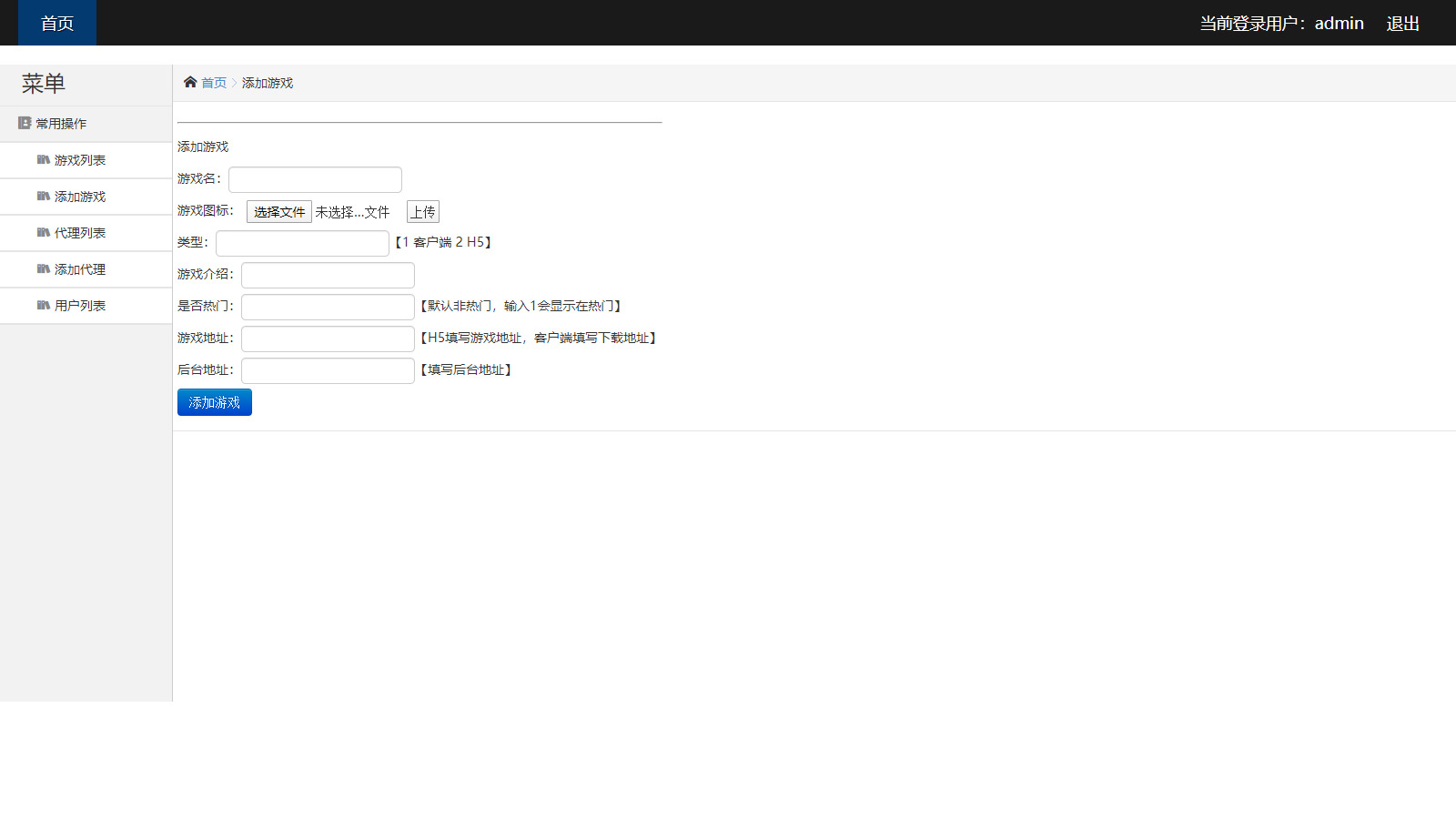
Task: Open 用户列表 from the sidebar menu
Action: [80, 305]
